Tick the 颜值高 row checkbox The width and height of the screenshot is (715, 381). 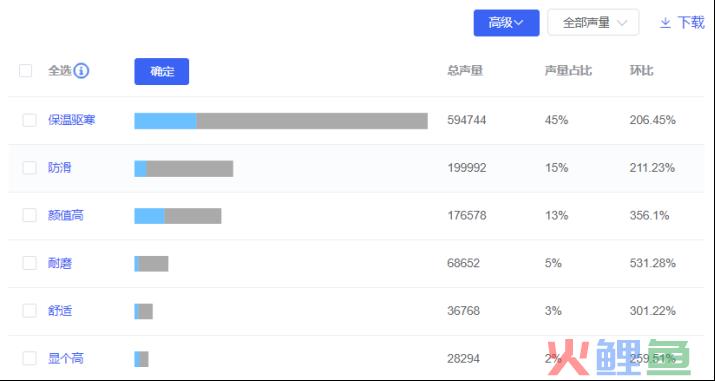coord(30,215)
